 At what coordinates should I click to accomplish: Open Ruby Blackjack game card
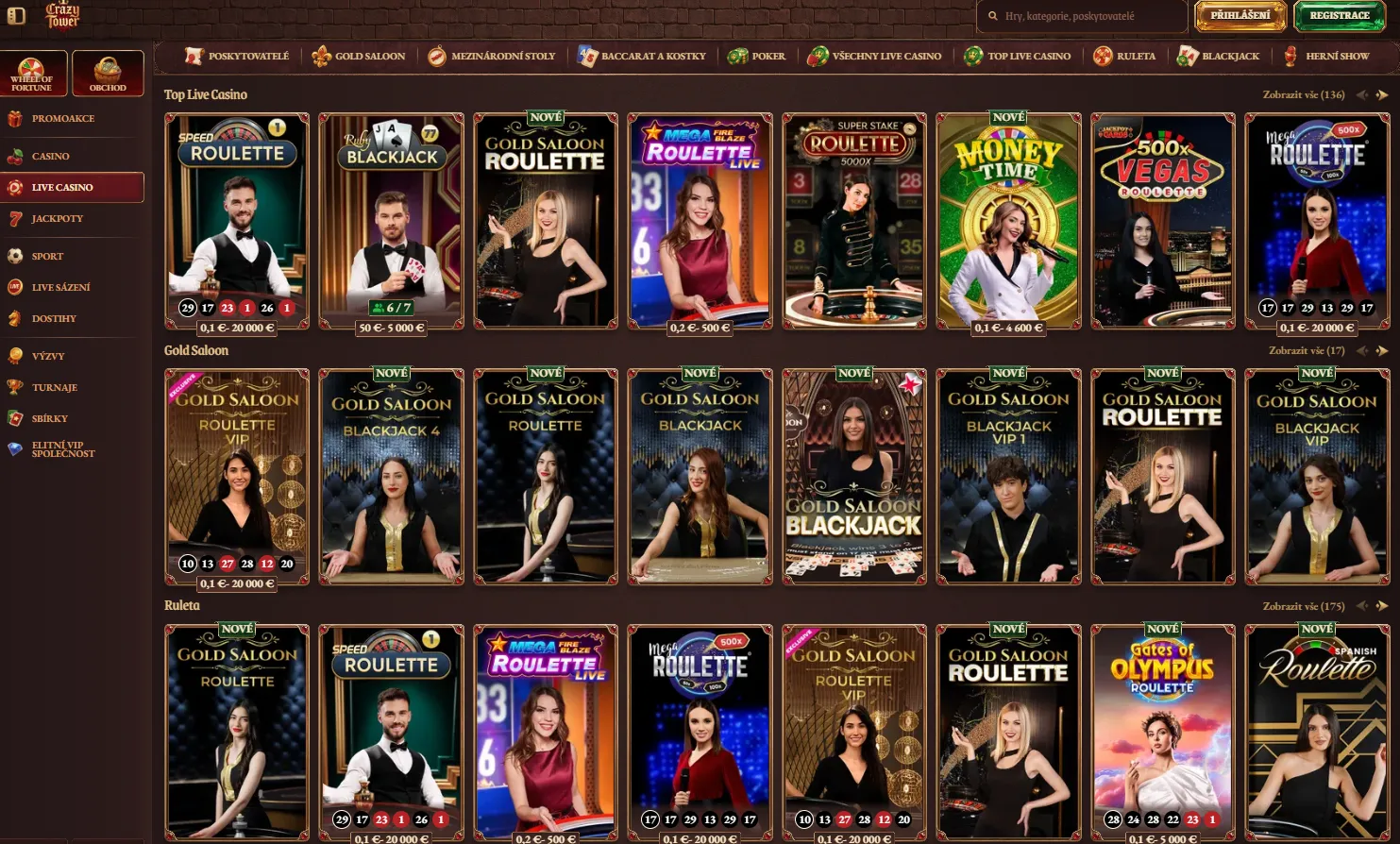pyautogui.click(x=392, y=221)
